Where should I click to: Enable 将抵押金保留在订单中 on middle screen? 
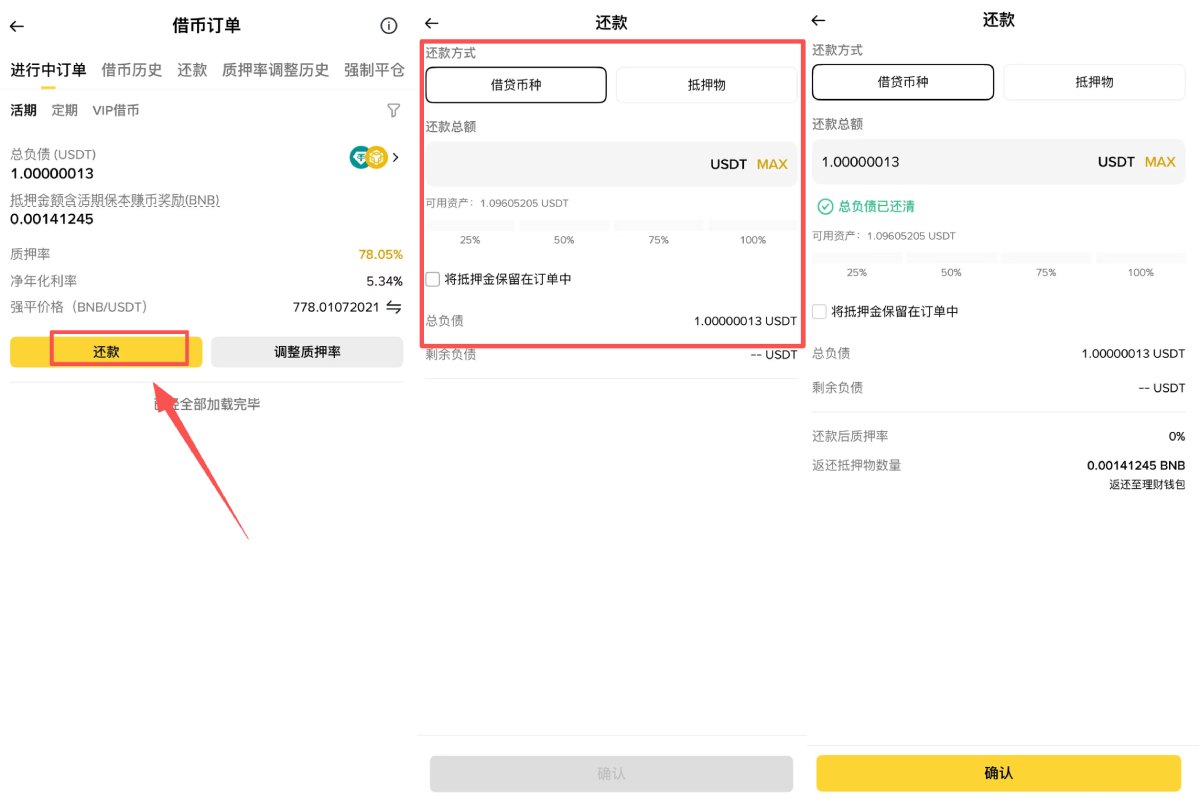[x=432, y=279]
